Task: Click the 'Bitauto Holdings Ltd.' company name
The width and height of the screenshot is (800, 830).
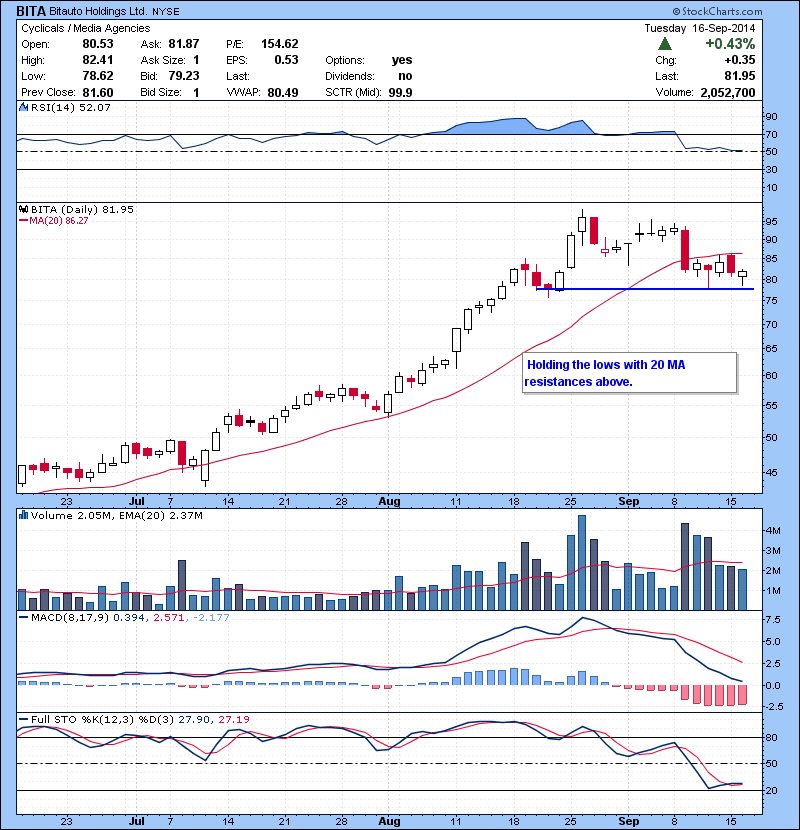Action: [98, 11]
